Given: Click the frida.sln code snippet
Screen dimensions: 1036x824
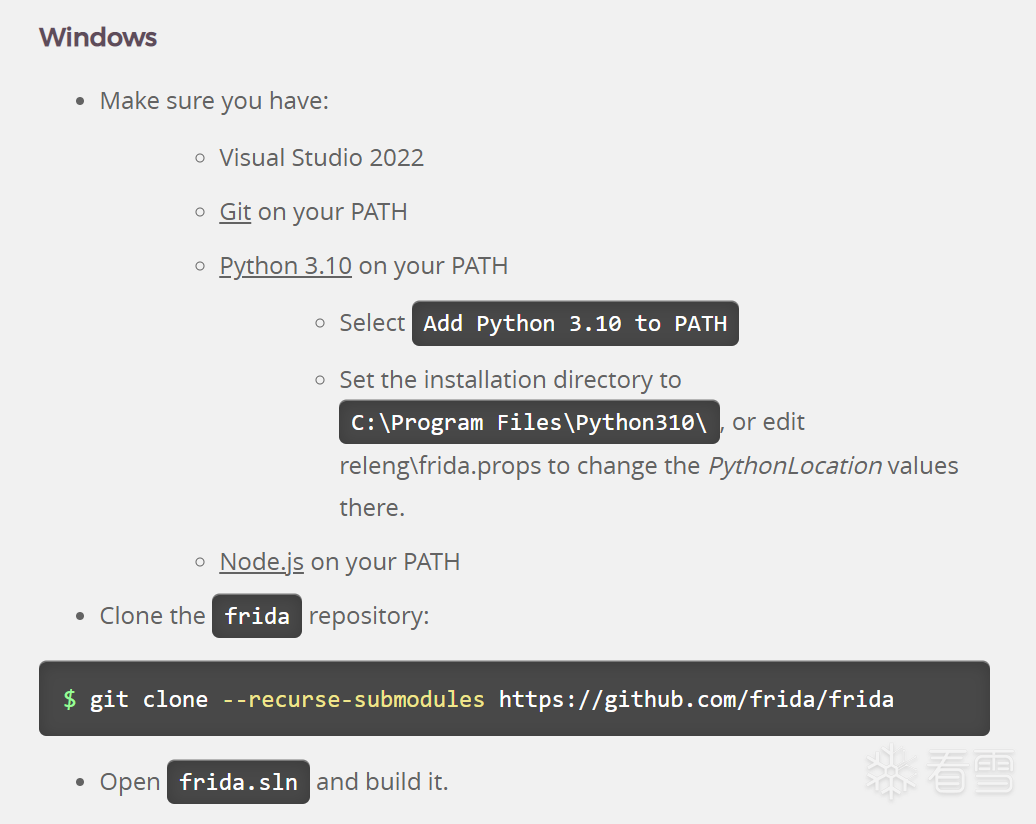Looking at the screenshot, I should click(x=238, y=782).
